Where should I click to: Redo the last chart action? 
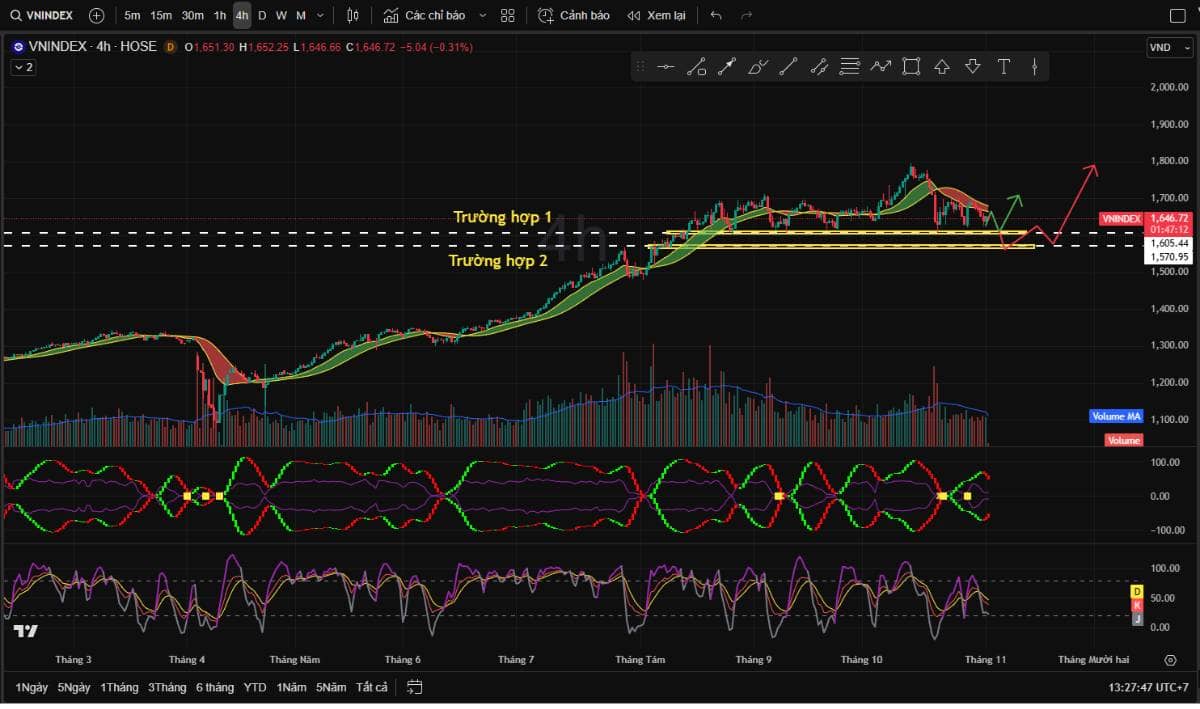pyautogui.click(x=746, y=15)
